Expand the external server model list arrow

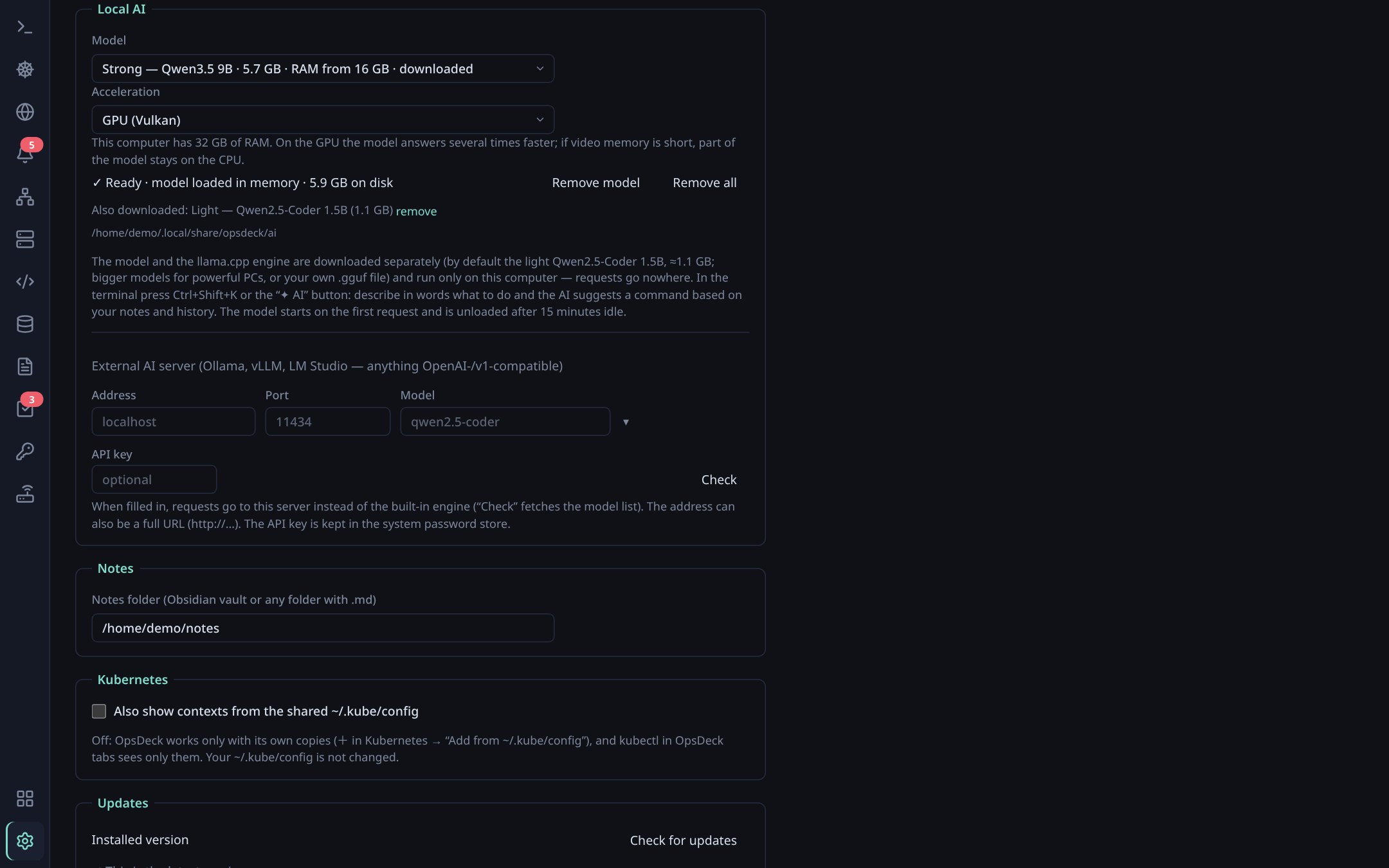[626, 422]
